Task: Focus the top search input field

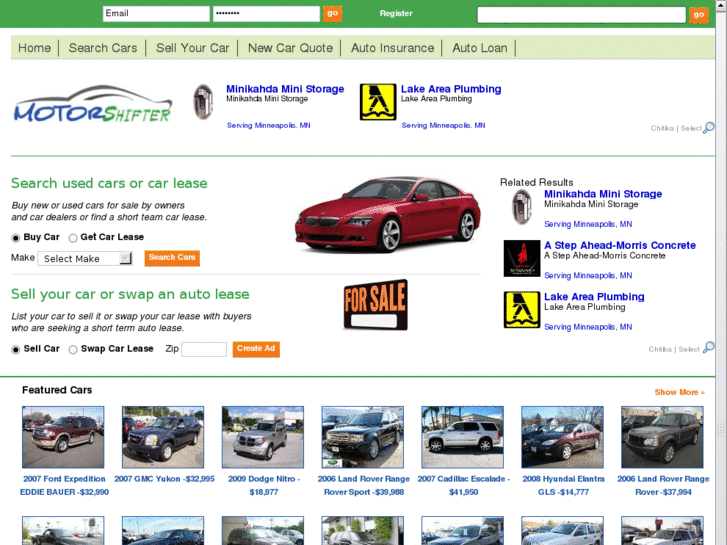Action: (581, 14)
